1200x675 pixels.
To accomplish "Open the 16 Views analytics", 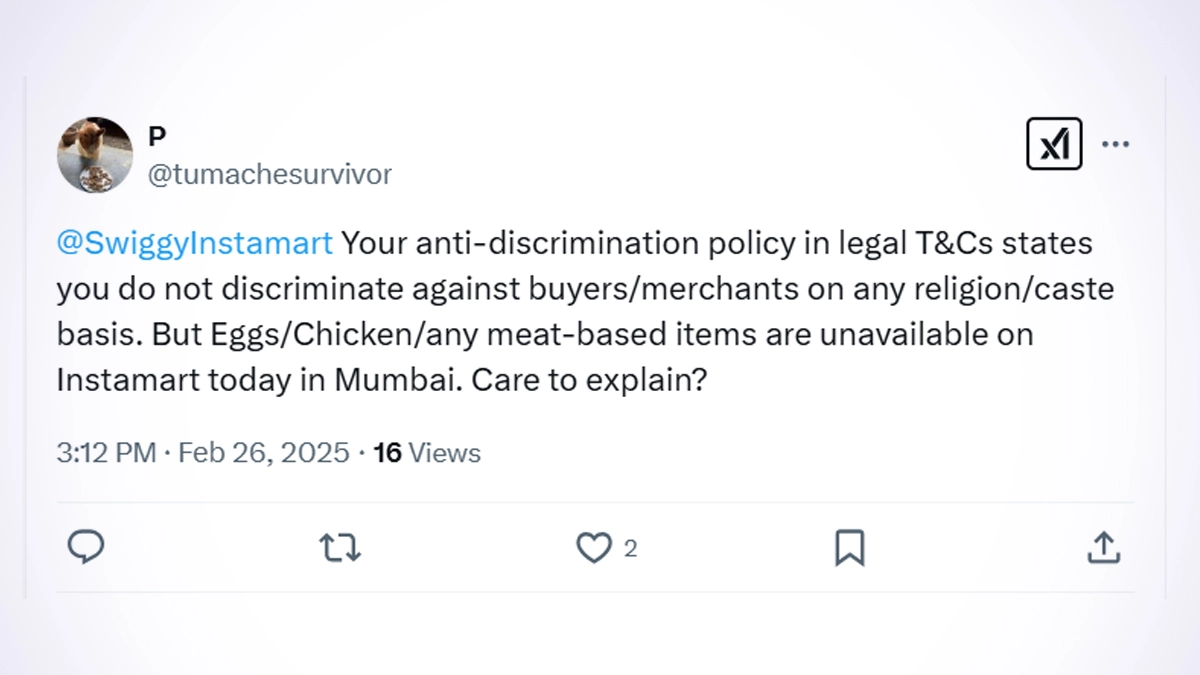I will 427,453.
